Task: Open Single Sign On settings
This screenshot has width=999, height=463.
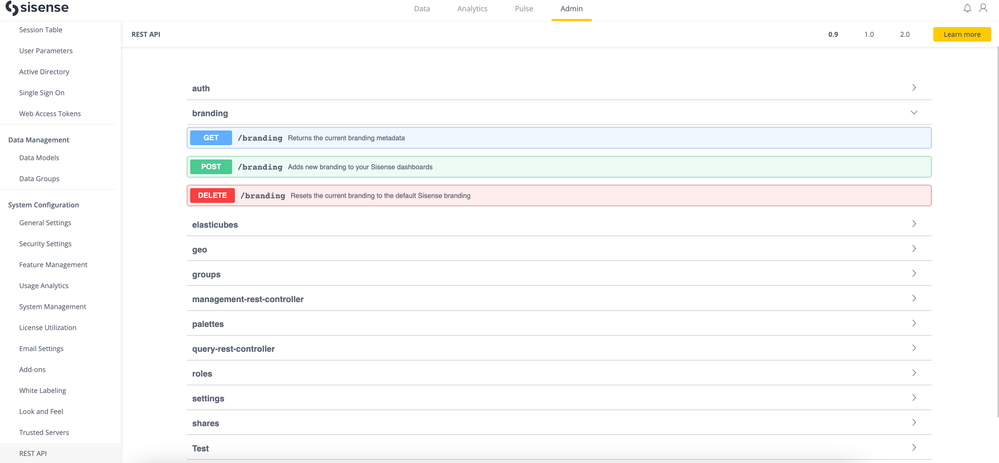Action: point(42,93)
